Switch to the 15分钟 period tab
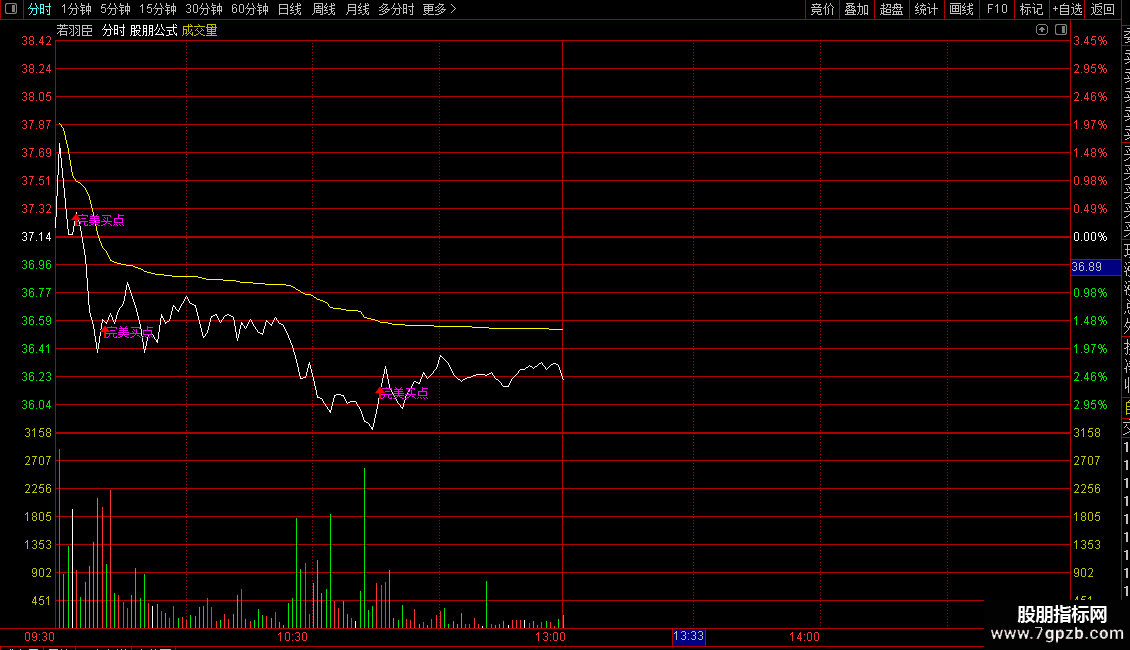Viewport: 1130px width, 650px height. pos(158,9)
